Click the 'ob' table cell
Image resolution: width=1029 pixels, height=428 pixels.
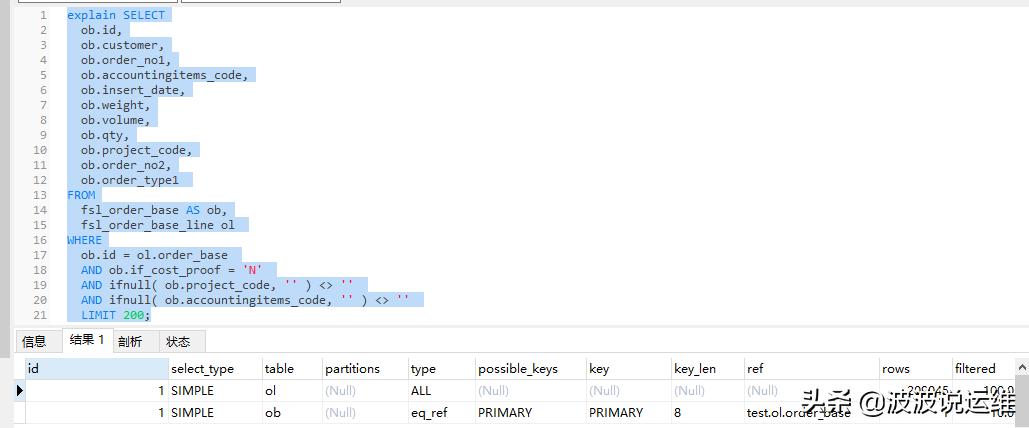292,413
